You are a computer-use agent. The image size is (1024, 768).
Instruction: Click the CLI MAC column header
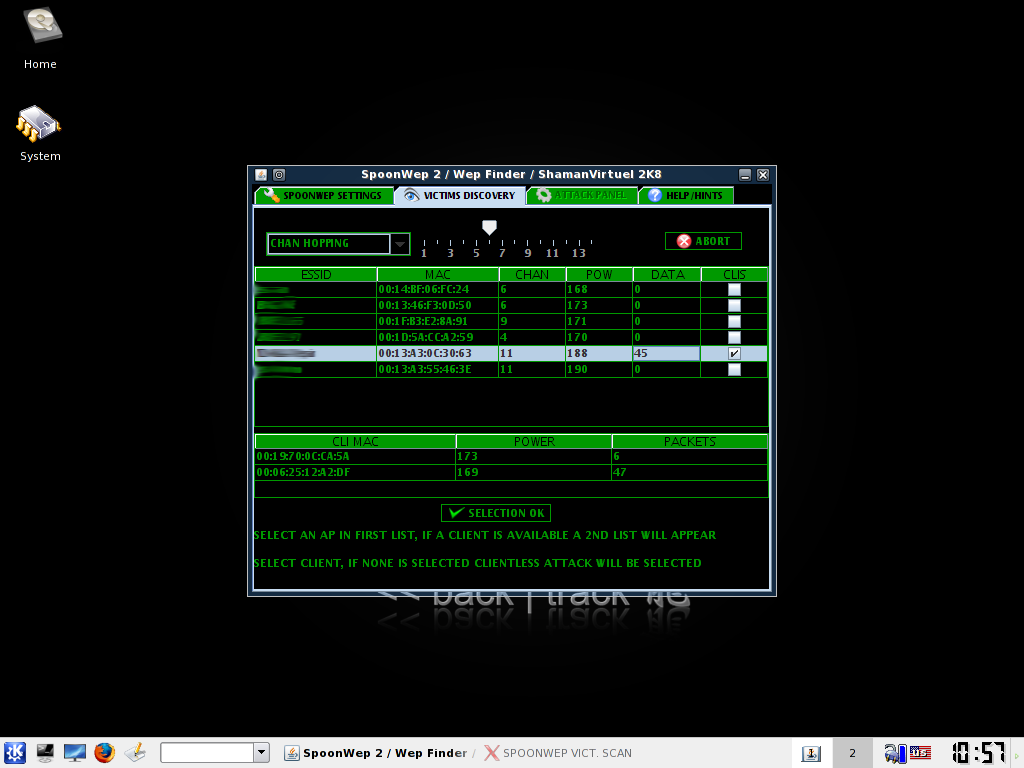[355, 441]
